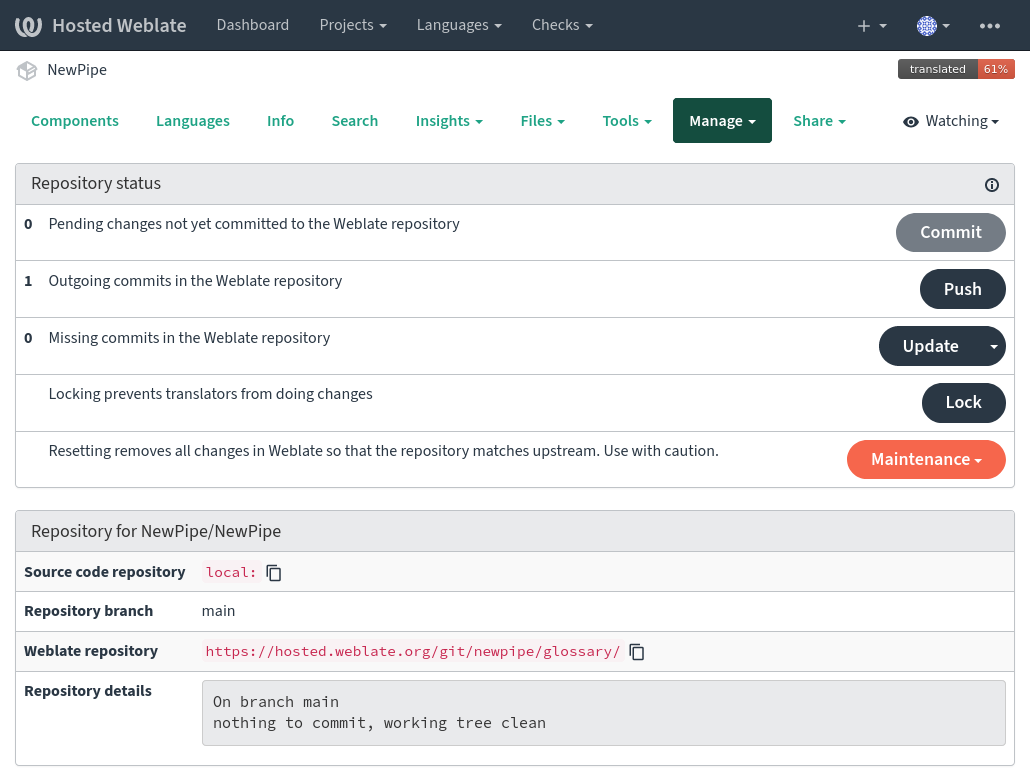Expand the Update button dropdown arrow
Image resolution: width=1030 pixels, height=778 pixels.
993,346
